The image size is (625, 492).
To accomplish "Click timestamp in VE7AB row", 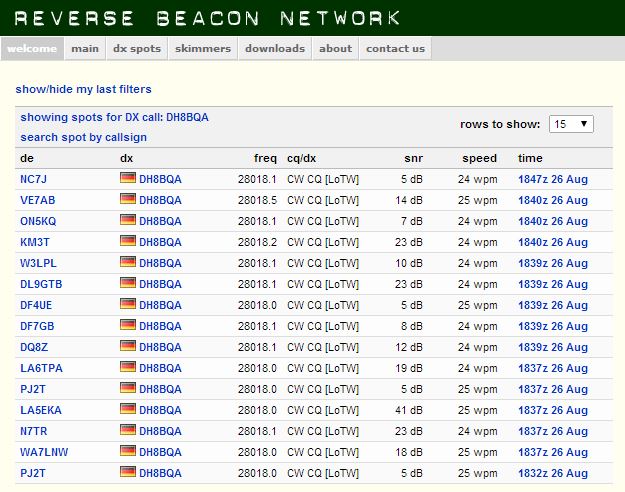I will (x=553, y=200).
